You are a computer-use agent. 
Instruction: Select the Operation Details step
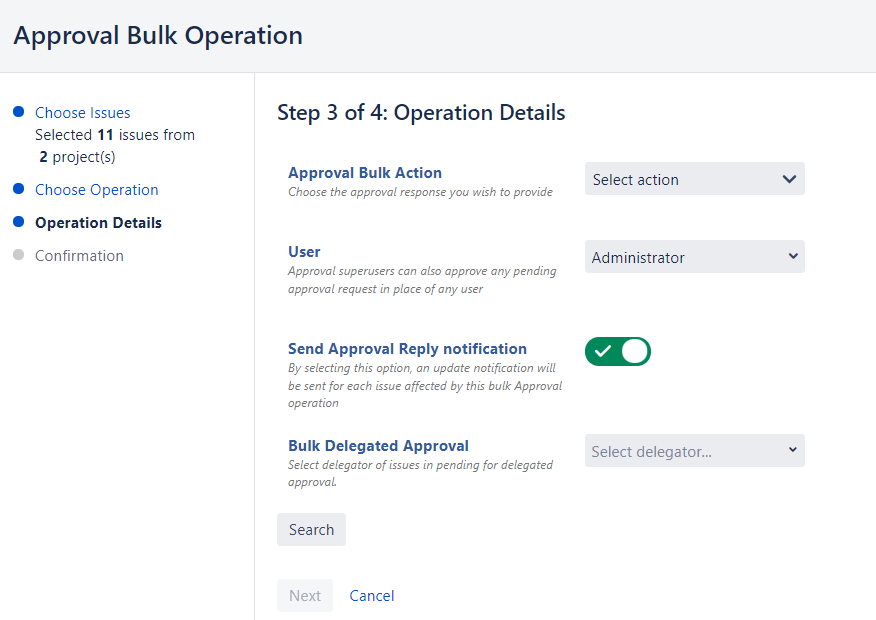pos(98,223)
